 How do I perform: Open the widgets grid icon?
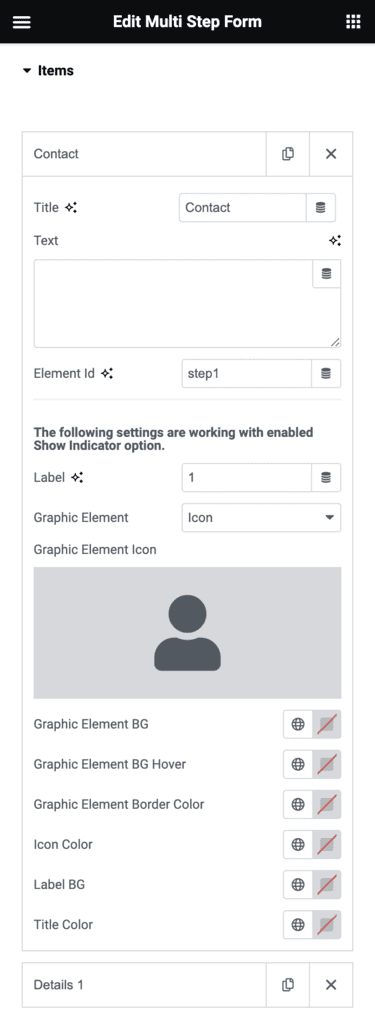click(x=353, y=22)
